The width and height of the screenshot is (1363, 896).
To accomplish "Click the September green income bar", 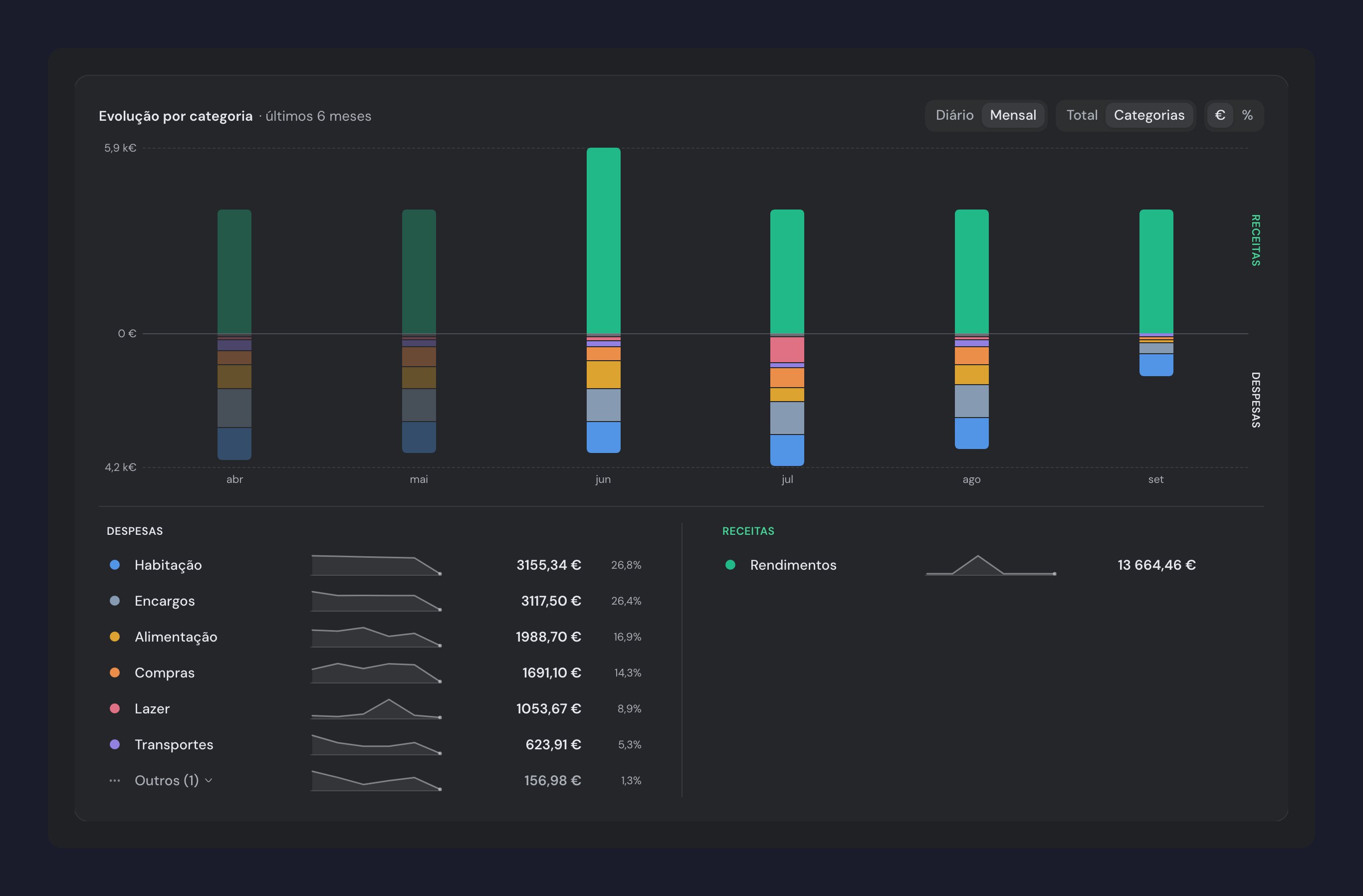I will [1155, 271].
